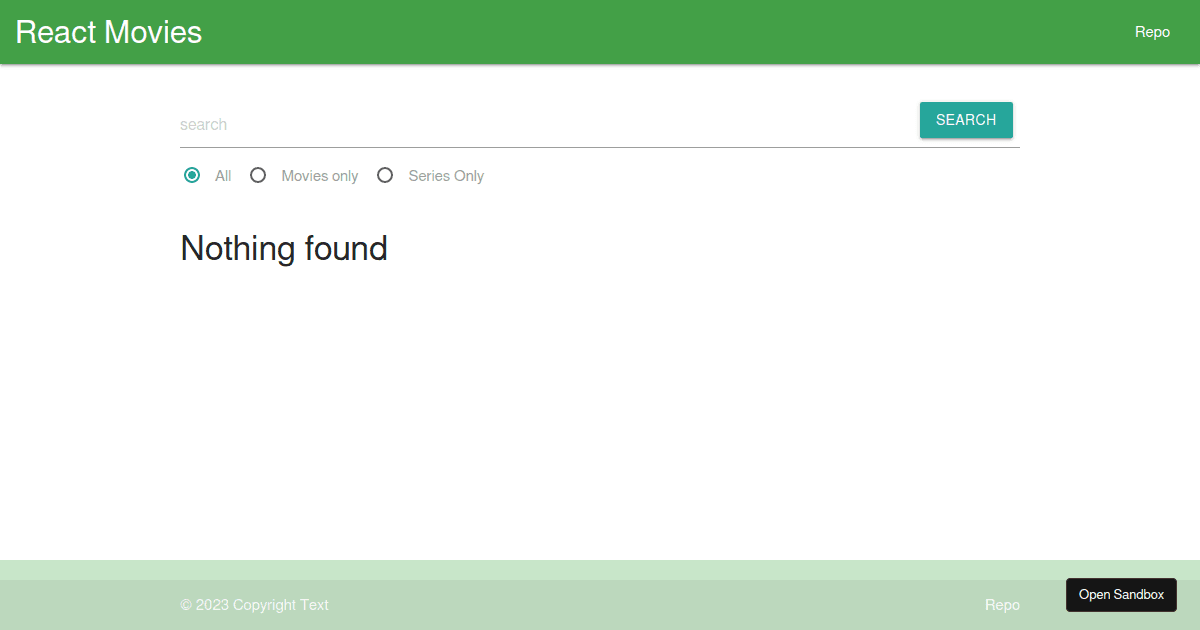1200x630 pixels.
Task: Open the Repo link in the footer
Action: click(x=1002, y=605)
